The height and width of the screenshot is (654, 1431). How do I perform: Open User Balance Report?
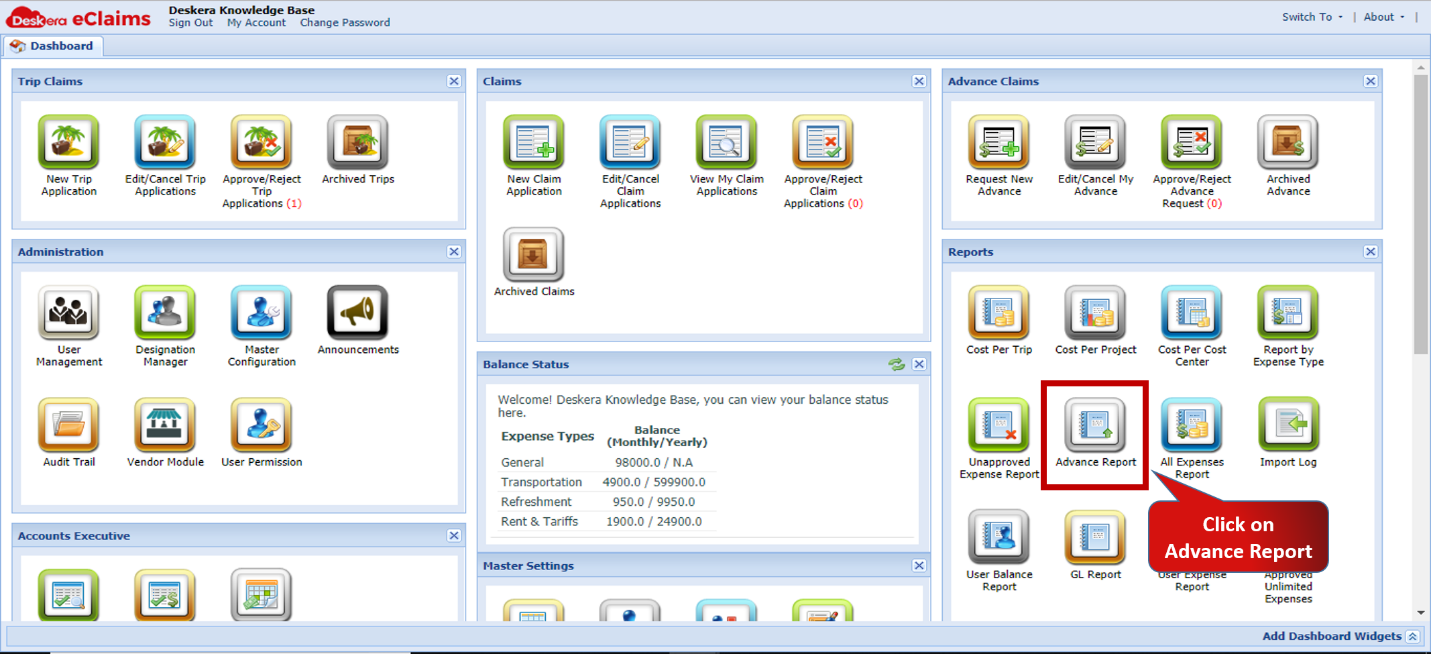point(999,537)
